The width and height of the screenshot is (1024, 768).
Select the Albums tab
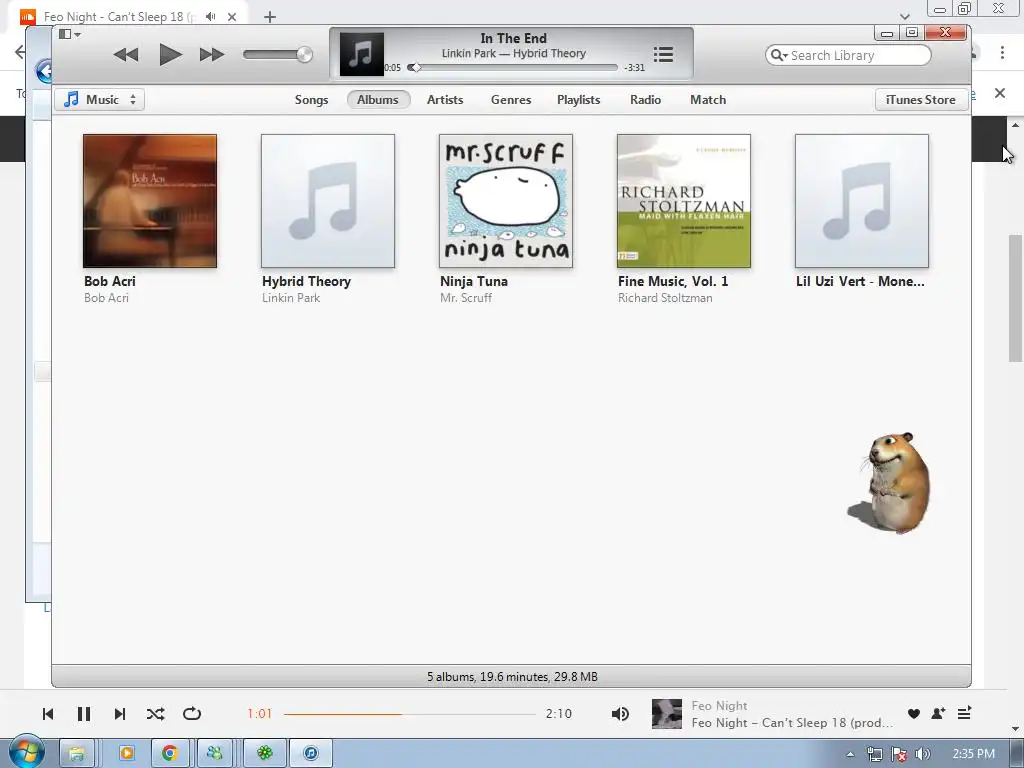[x=377, y=100]
